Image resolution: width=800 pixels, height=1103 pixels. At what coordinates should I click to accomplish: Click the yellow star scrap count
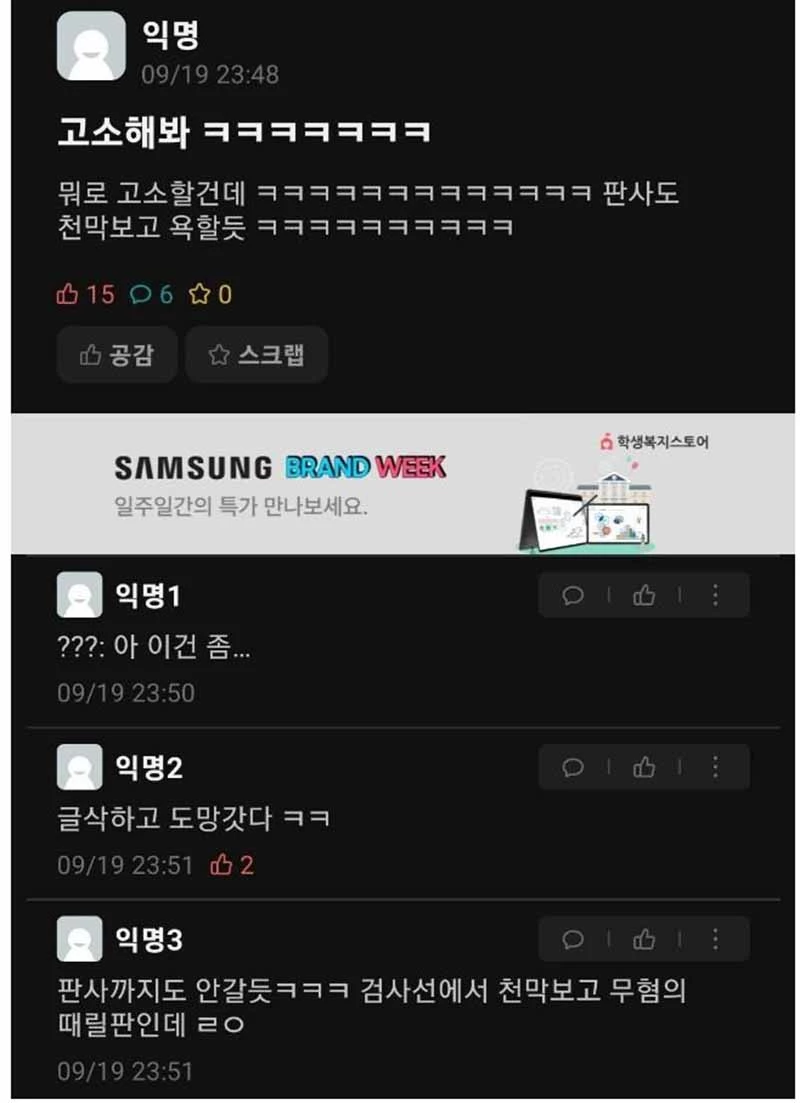pos(210,294)
